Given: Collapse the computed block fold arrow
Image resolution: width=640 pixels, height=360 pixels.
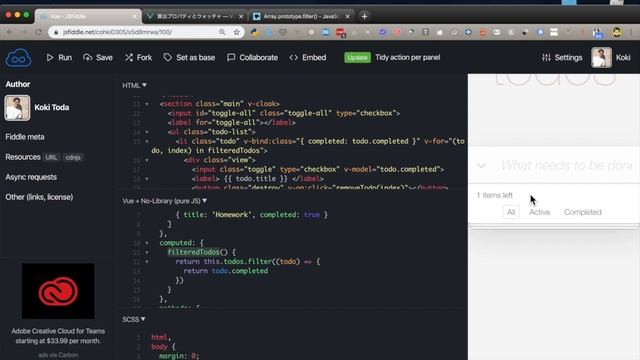Looking at the screenshot, I should coord(147,243).
